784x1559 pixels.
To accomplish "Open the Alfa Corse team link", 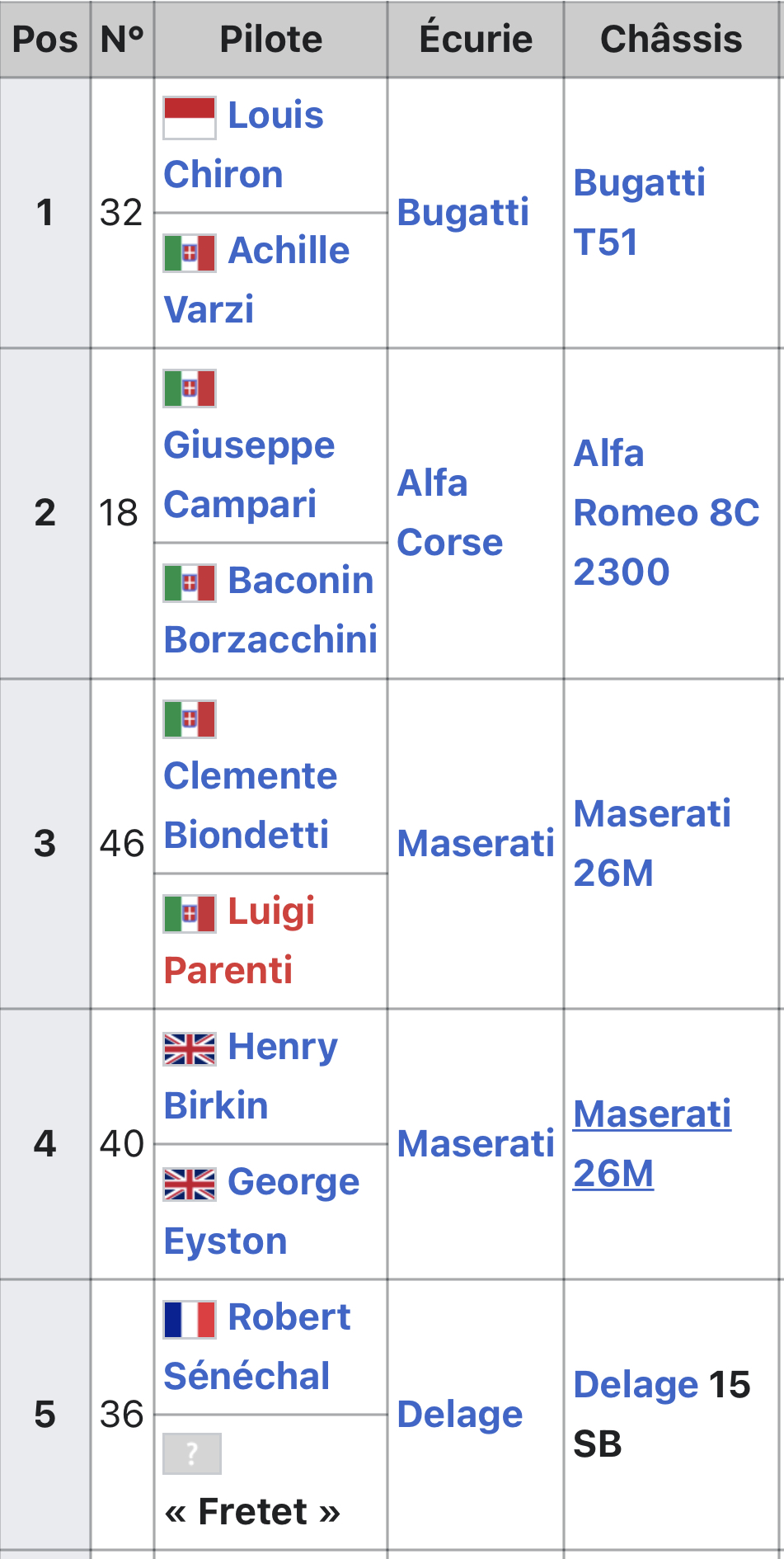I will coord(449,512).
